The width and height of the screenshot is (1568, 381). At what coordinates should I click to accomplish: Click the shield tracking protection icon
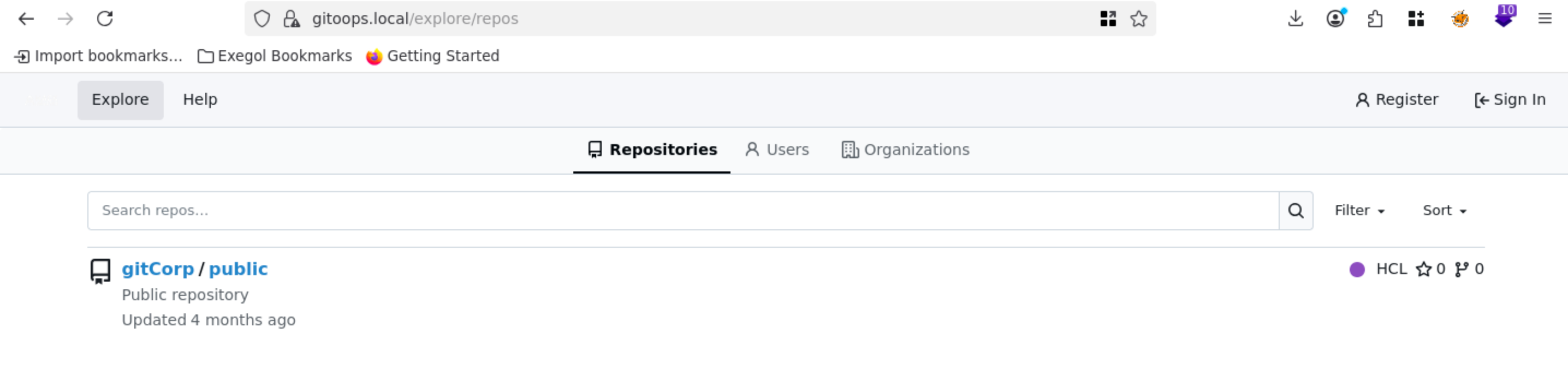click(x=262, y=19)
